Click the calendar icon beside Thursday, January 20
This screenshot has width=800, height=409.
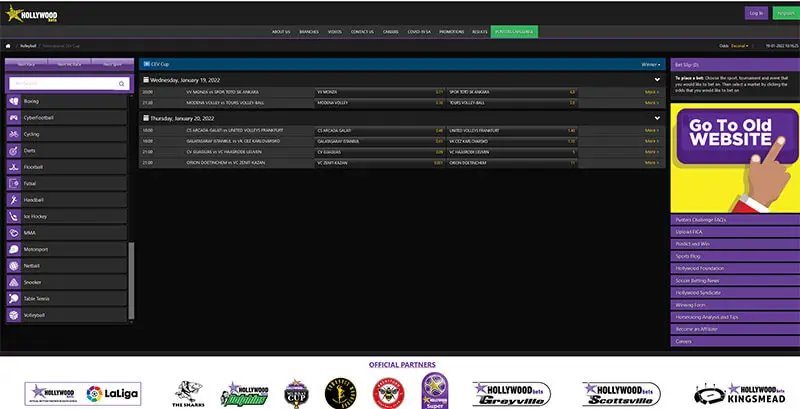coord(146,118)
